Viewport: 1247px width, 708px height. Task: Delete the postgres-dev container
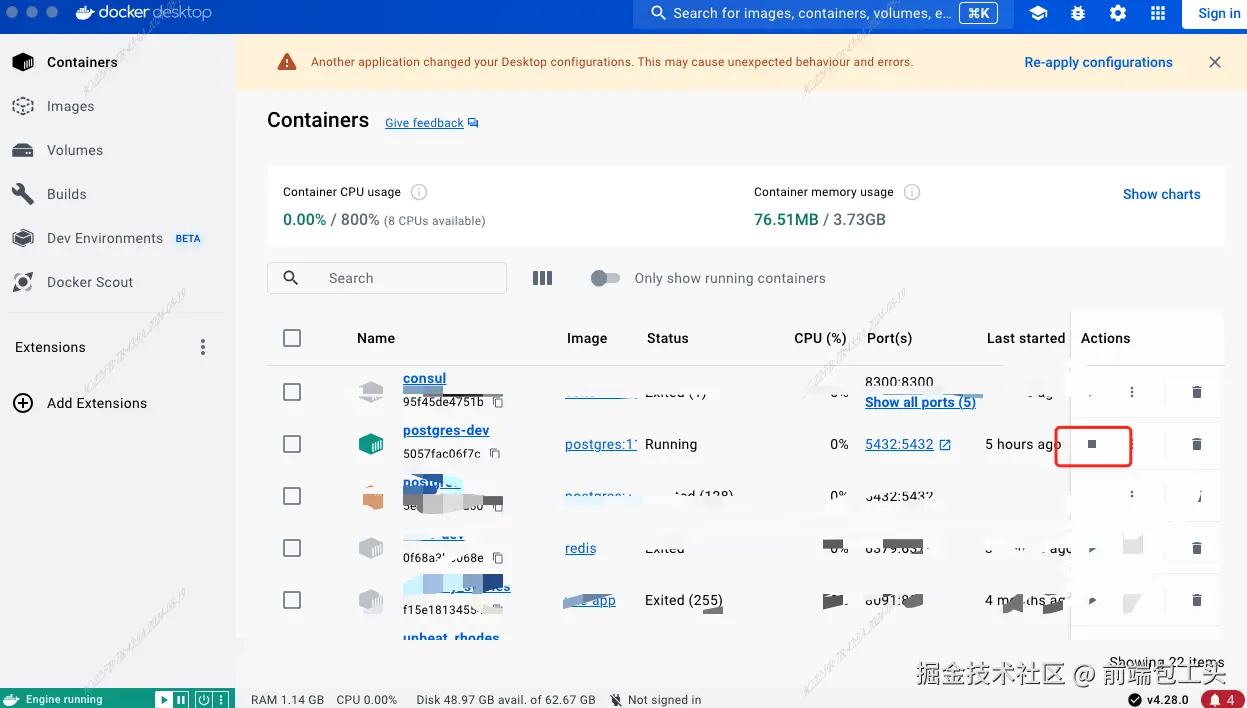pos(1197,444)
